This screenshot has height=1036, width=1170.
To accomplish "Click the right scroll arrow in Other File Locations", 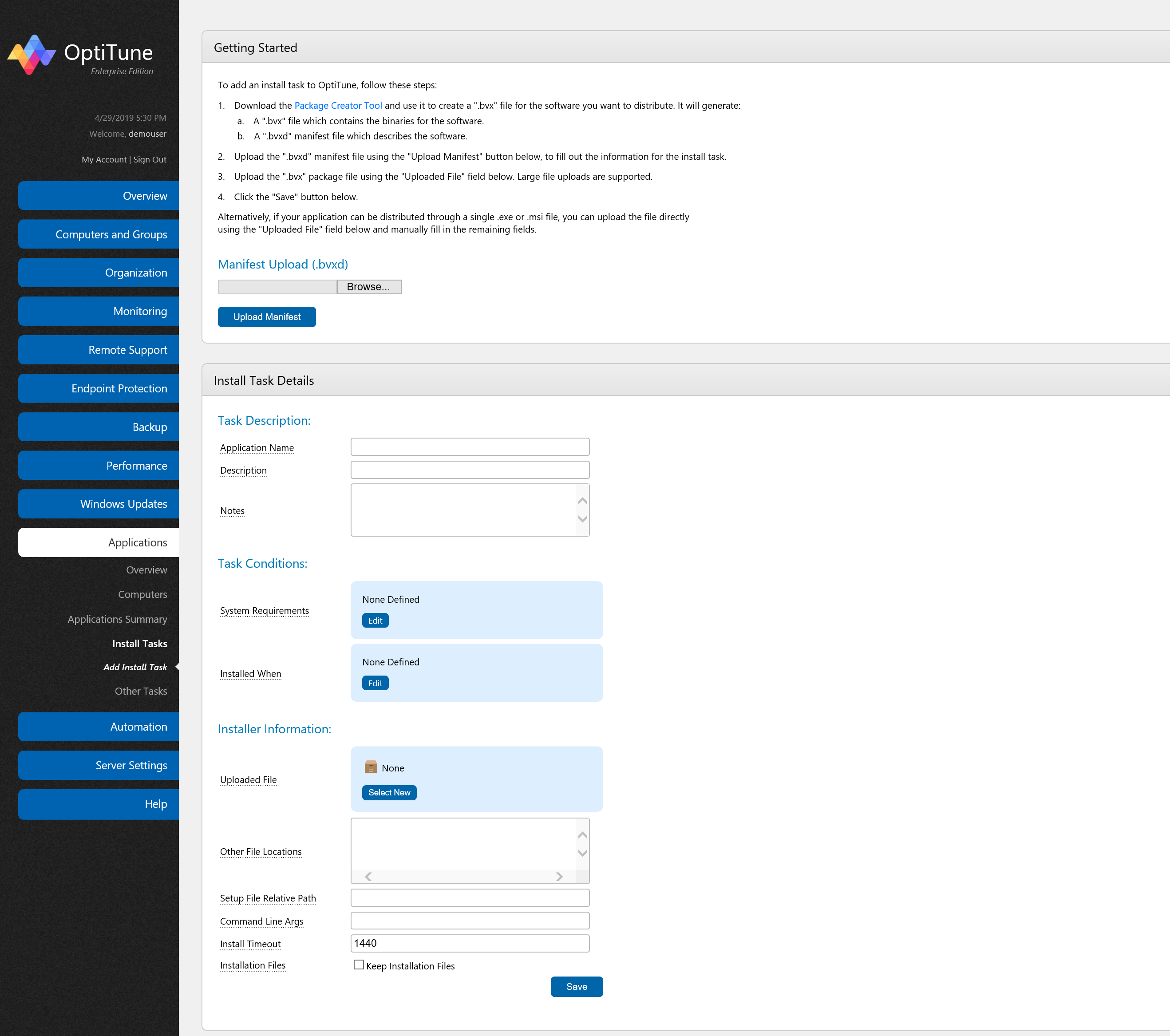I will tap(559, 876).
